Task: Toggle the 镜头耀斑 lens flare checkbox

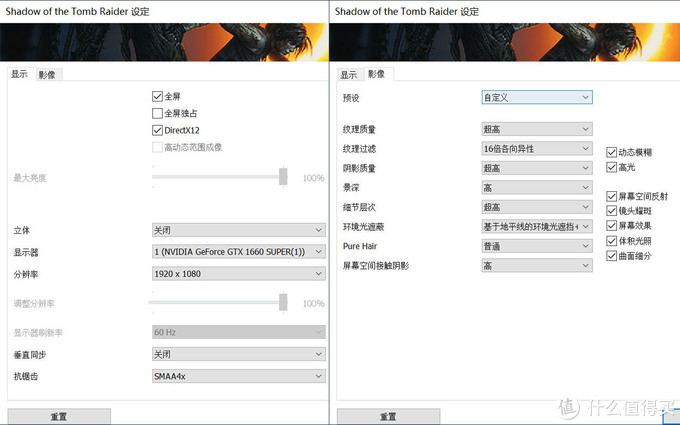Action: point(611,211)
